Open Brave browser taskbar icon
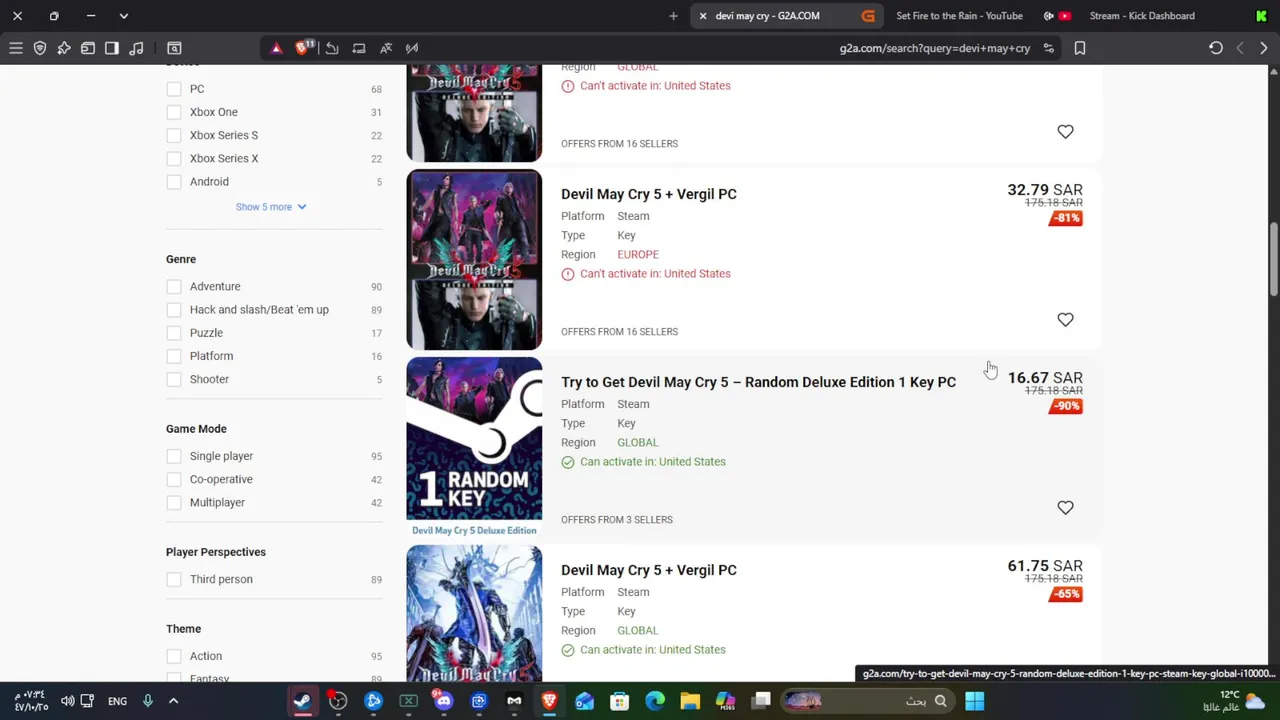Viewport: 1280px width, 720px height. pos(549,701)
